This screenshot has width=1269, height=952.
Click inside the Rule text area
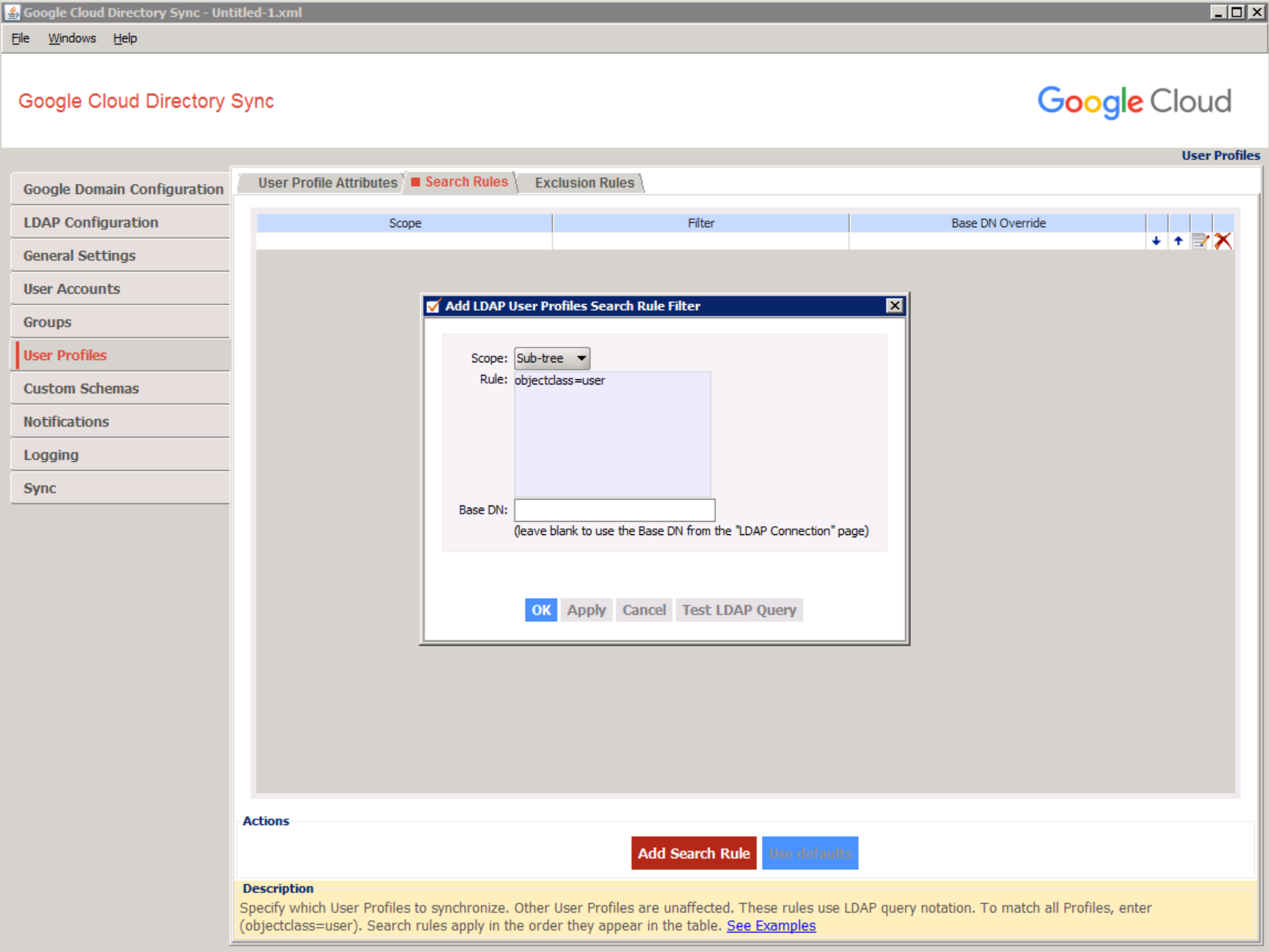[x=612, y=435]
